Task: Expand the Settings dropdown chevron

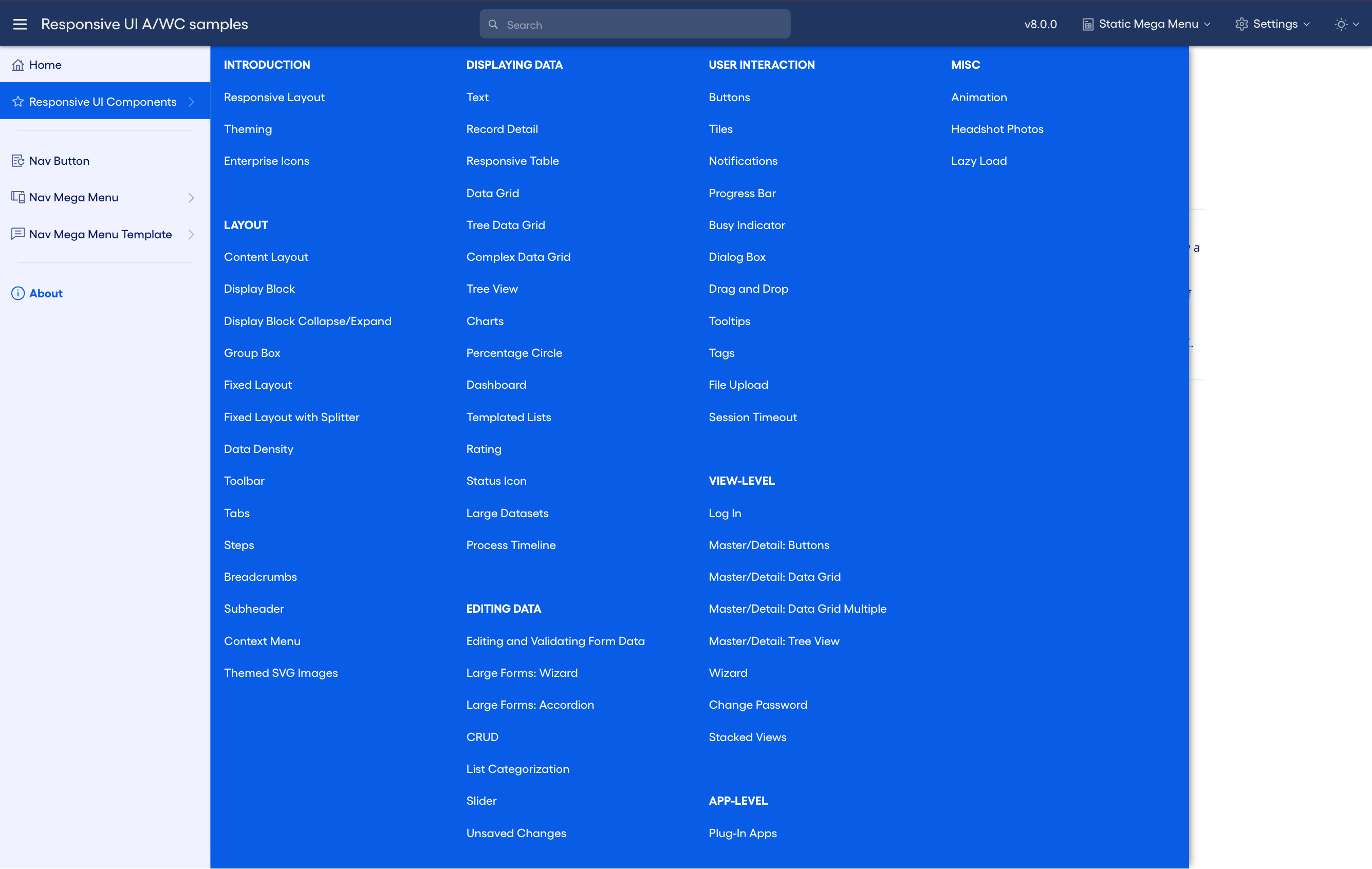Action: [x=1306, y=25]
